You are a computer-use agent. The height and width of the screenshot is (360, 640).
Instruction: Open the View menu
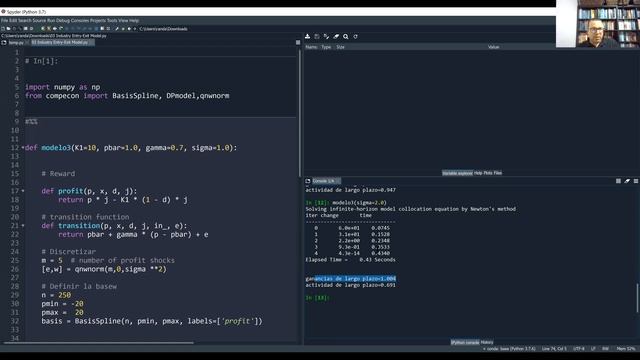pos(123,20)
